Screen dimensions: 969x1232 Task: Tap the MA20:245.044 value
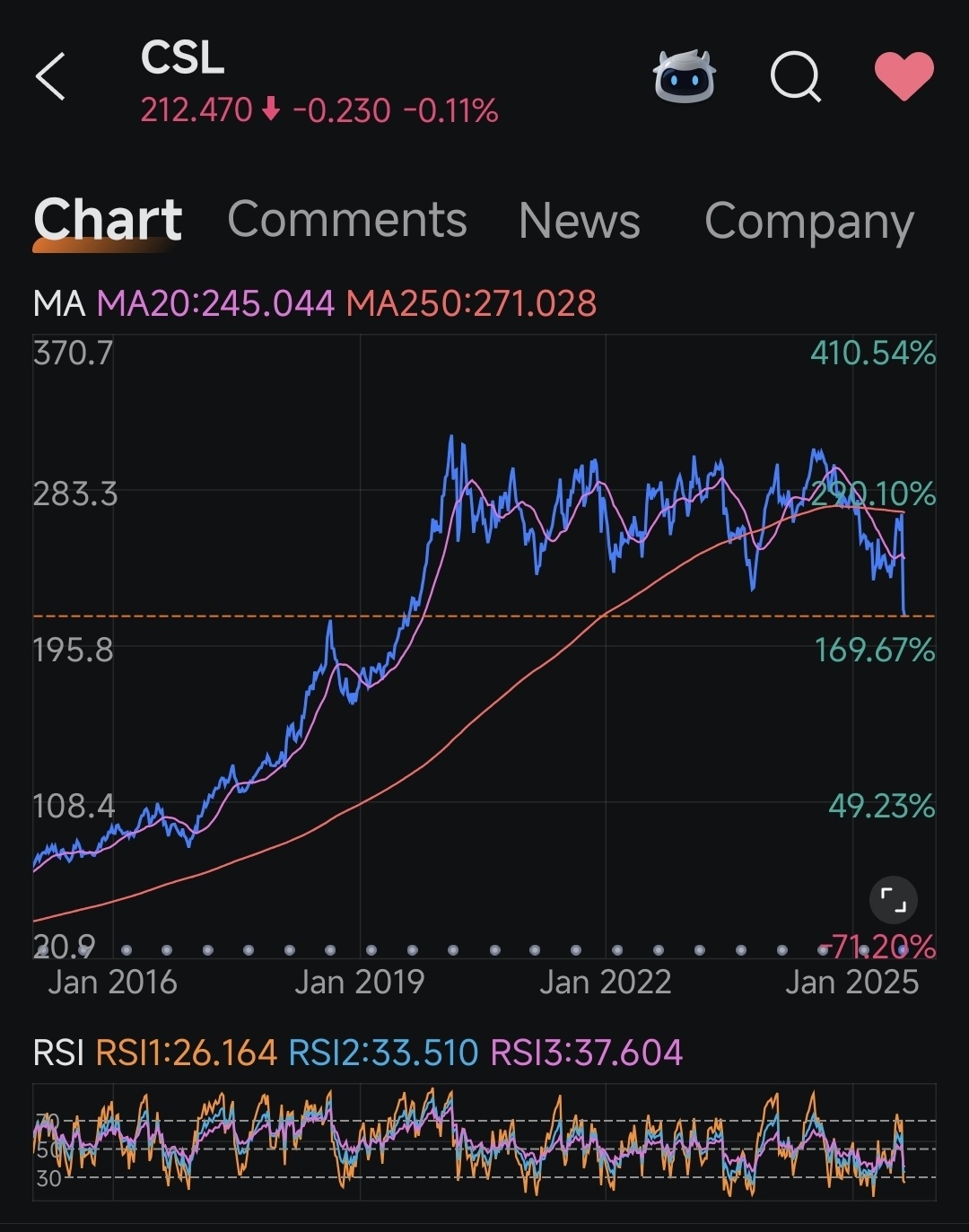pyautogui.click(x=215, y=304)
